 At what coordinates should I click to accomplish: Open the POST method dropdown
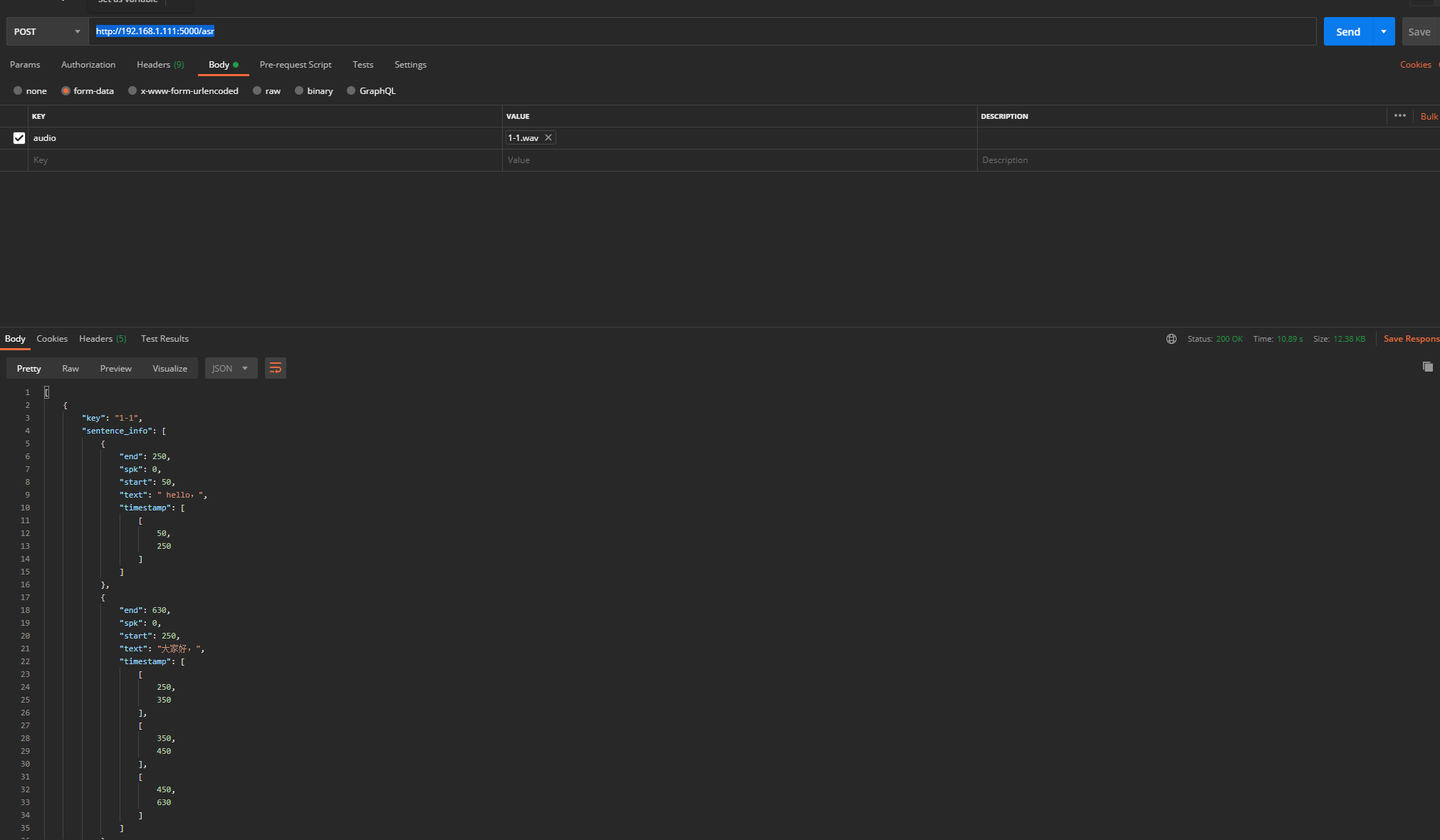point(47,31)
